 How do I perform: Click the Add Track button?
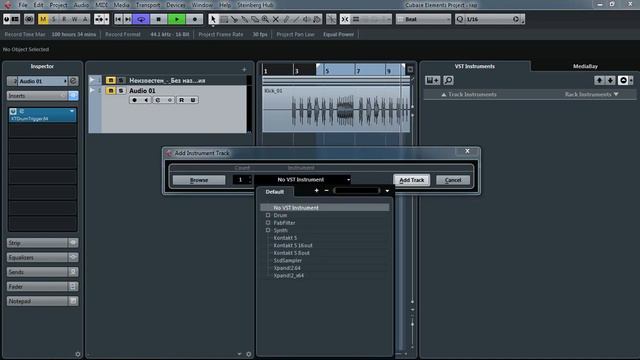click(411, 180)
